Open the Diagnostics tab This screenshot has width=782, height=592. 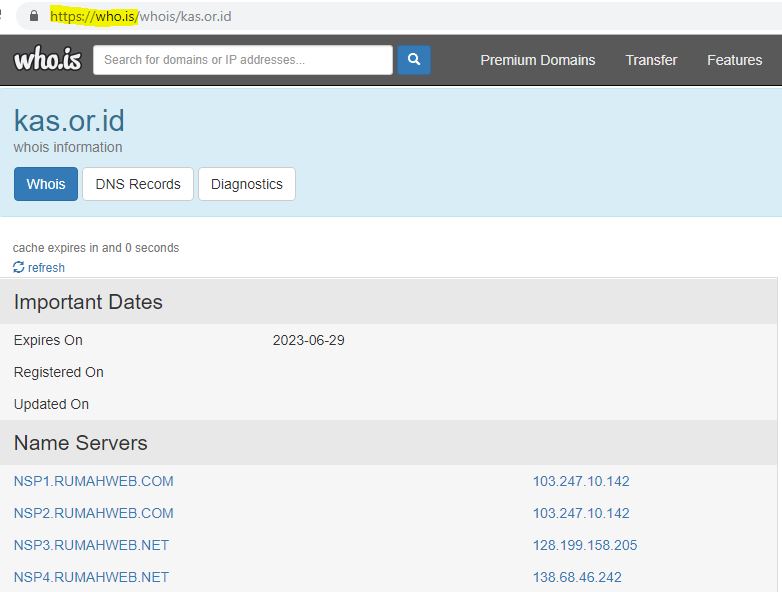pos(246,184)
